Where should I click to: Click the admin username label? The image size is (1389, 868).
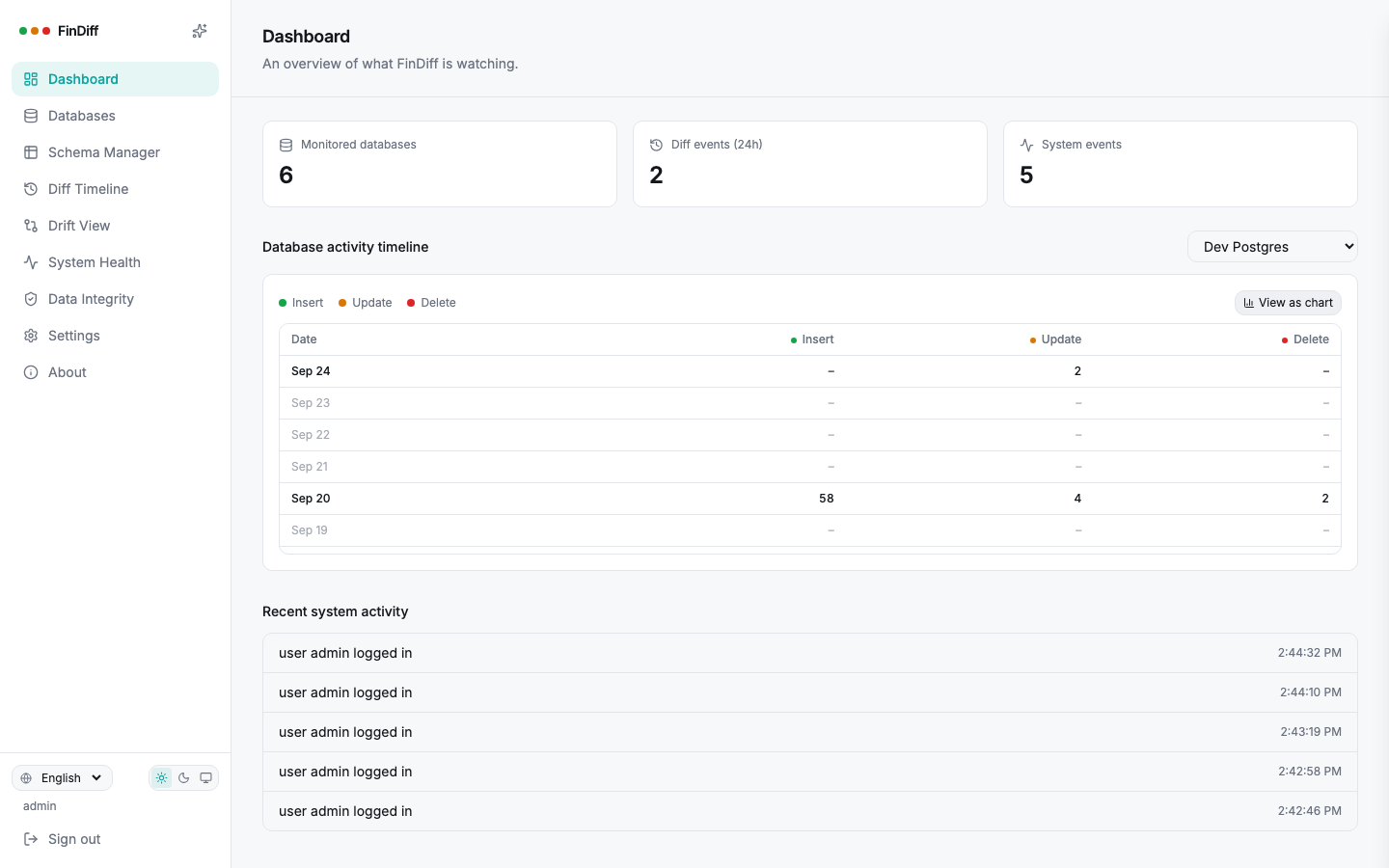(40, 806)
